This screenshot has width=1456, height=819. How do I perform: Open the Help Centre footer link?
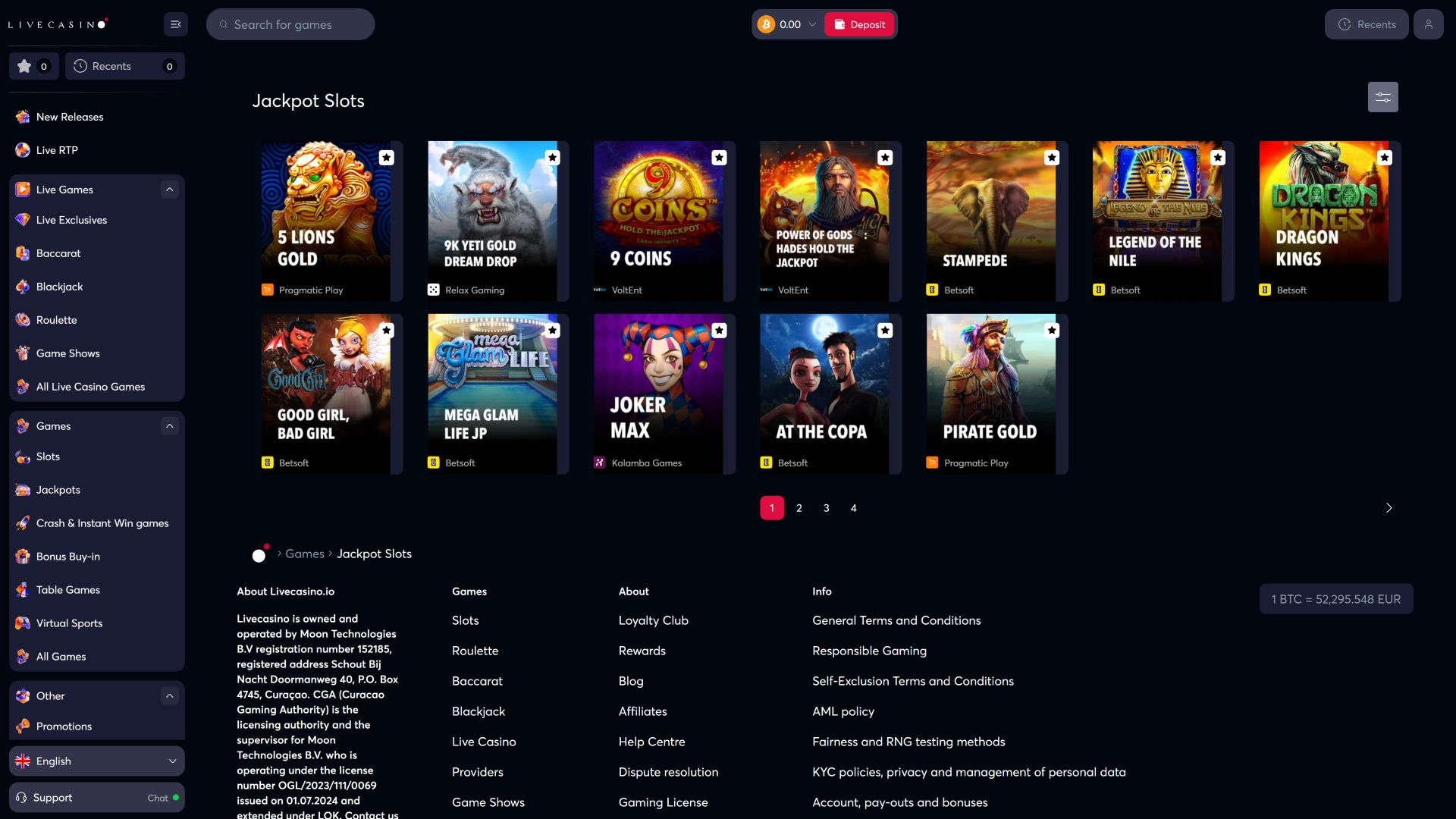[x=652, y=742]
